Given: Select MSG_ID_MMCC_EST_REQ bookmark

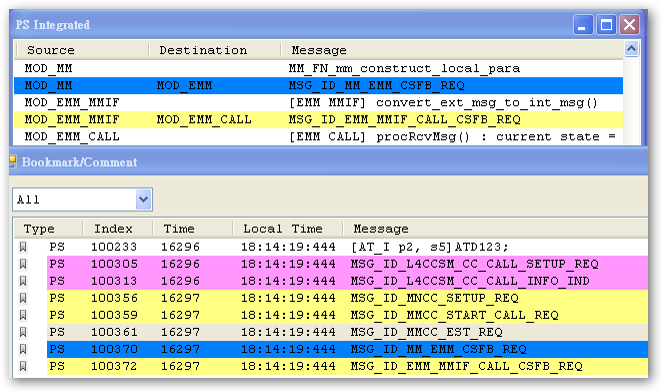Looking at the screenshot, I should point(426,332).
